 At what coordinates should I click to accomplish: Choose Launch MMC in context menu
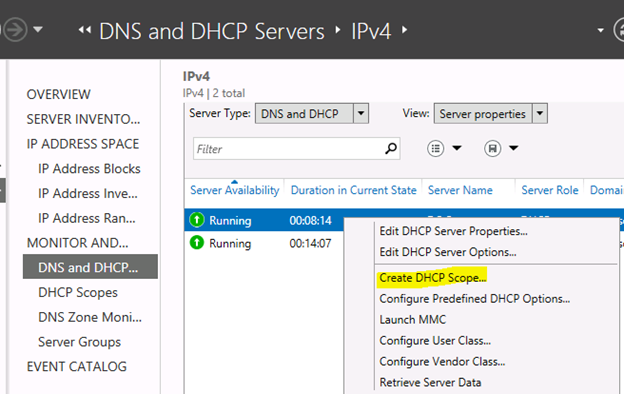(x=413, y=320)
